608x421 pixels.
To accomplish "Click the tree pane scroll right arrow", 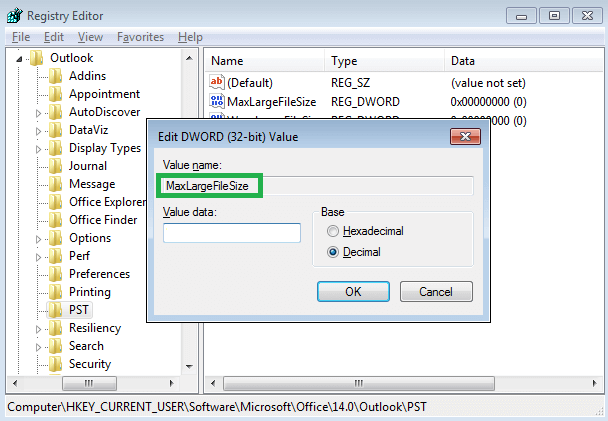I will click(171, 383).
